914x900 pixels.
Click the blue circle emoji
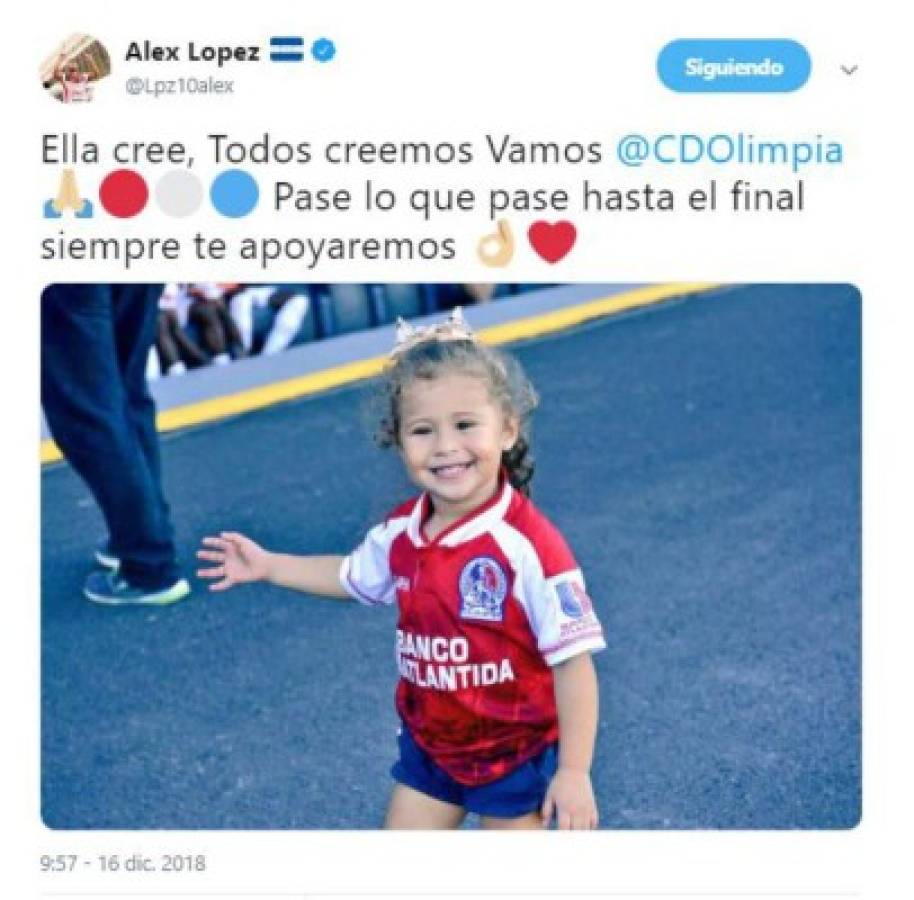[x=234, y=195]
